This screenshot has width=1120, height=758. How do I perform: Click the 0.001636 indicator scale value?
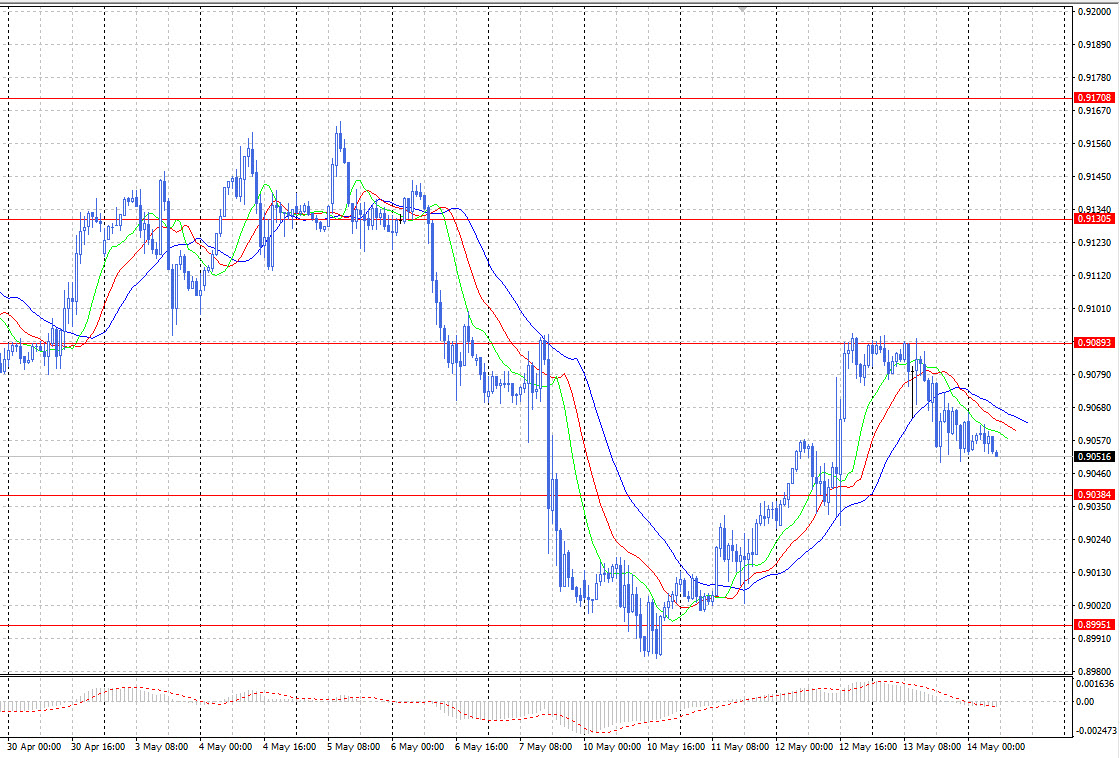(x=1095, y=684)
